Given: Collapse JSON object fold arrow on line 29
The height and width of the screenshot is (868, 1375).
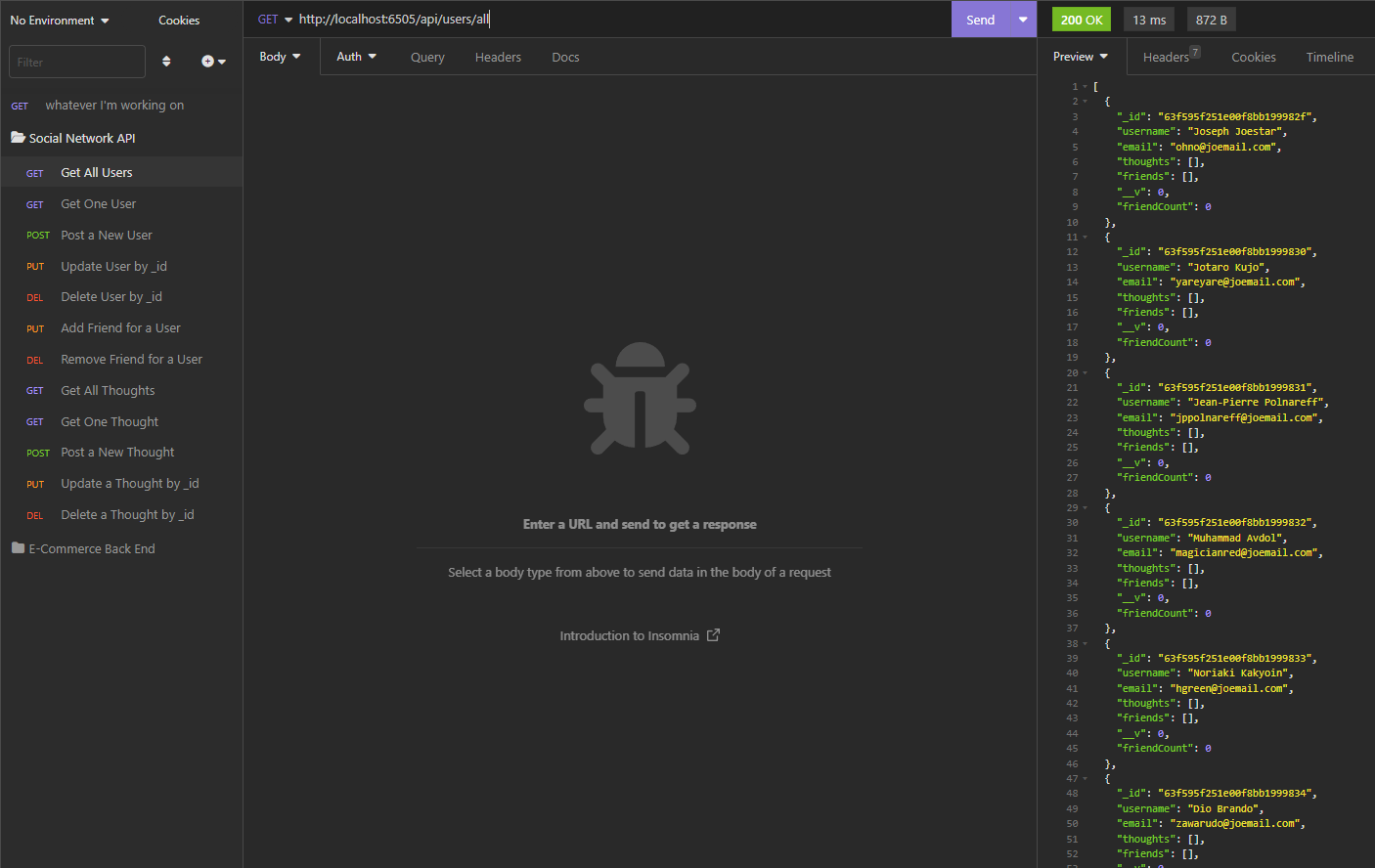Looking at the screenshot, I should (x=1085, y=508).
